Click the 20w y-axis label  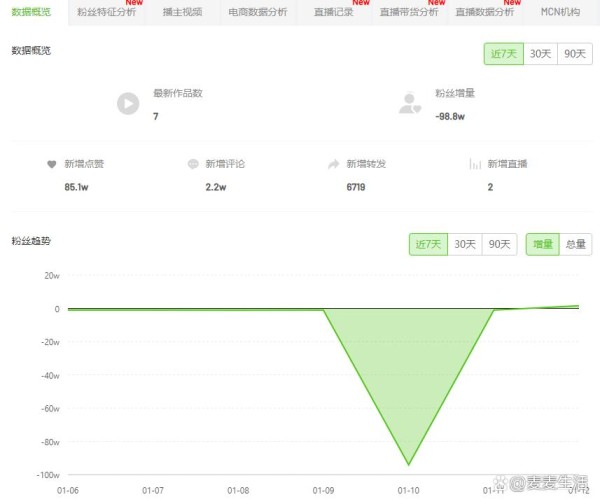[52, 276]
